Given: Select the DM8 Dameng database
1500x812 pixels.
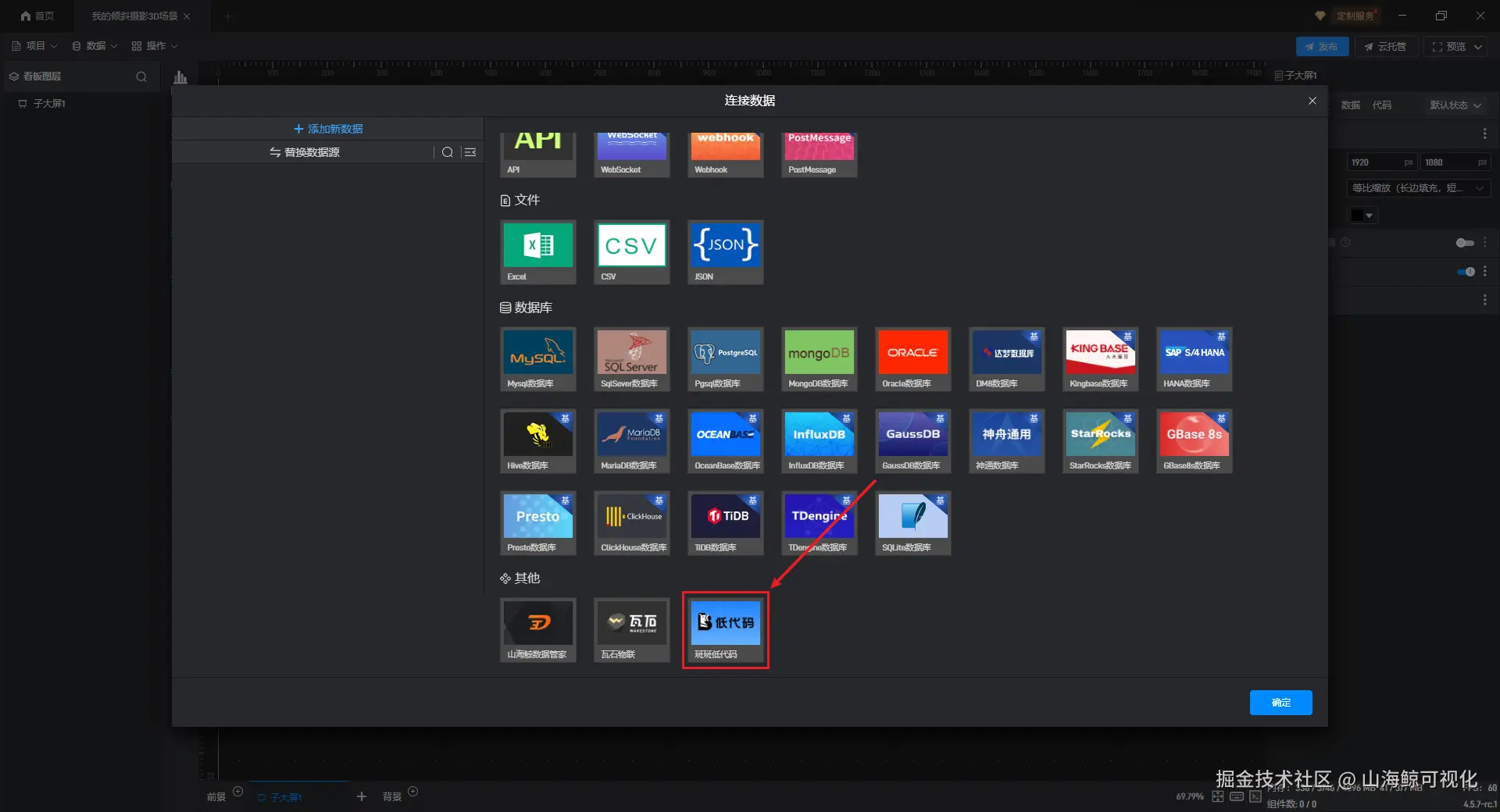Looking at the screenshot, I should (x=1006, y=359).
